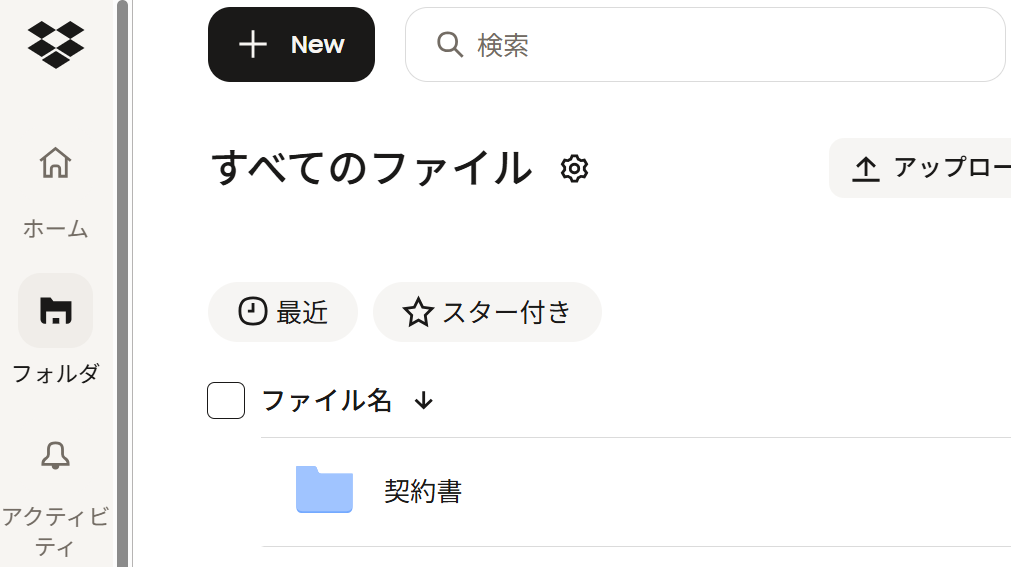Screen dimensions: 1011x567
Task: Click the star icon in スター付き filter
Action: (417, 312)
